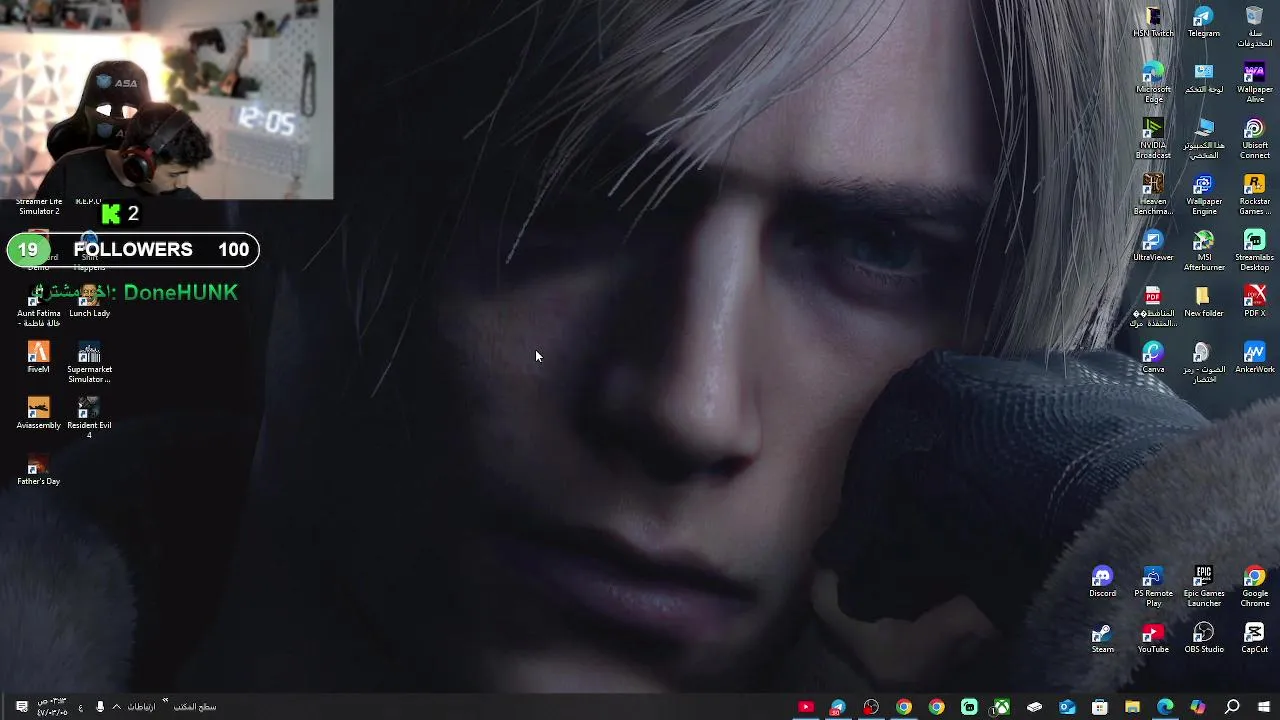Select PDF document icon beside New folder
The height and width of the screenshot is (720, 1280).
click(1153, 306)
